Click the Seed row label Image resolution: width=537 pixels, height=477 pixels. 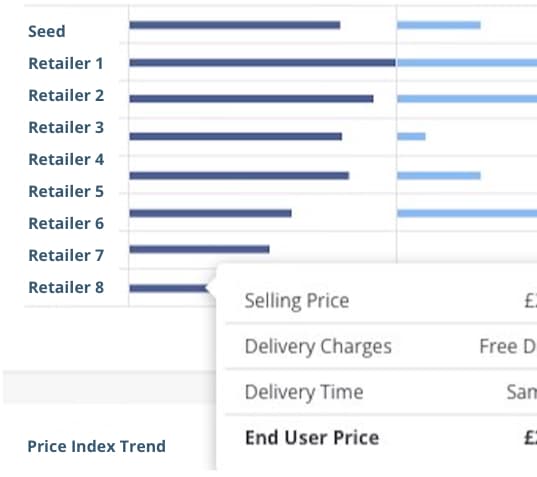click(47, 32)
